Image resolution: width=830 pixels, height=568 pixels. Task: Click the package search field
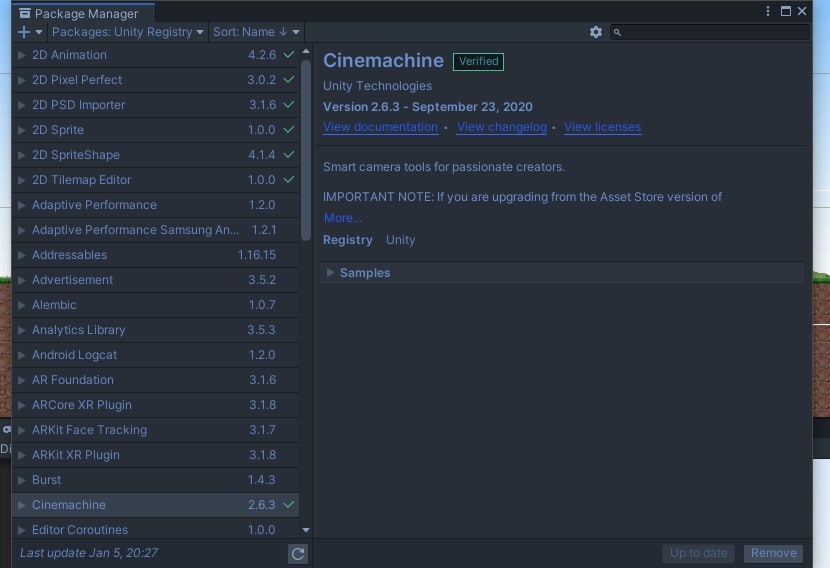tap(710, 32)
